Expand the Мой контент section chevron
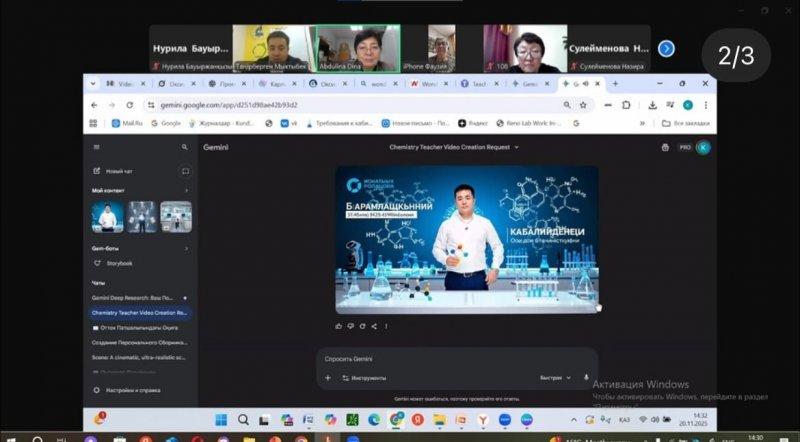800x442 pixels. coord(186,190)
